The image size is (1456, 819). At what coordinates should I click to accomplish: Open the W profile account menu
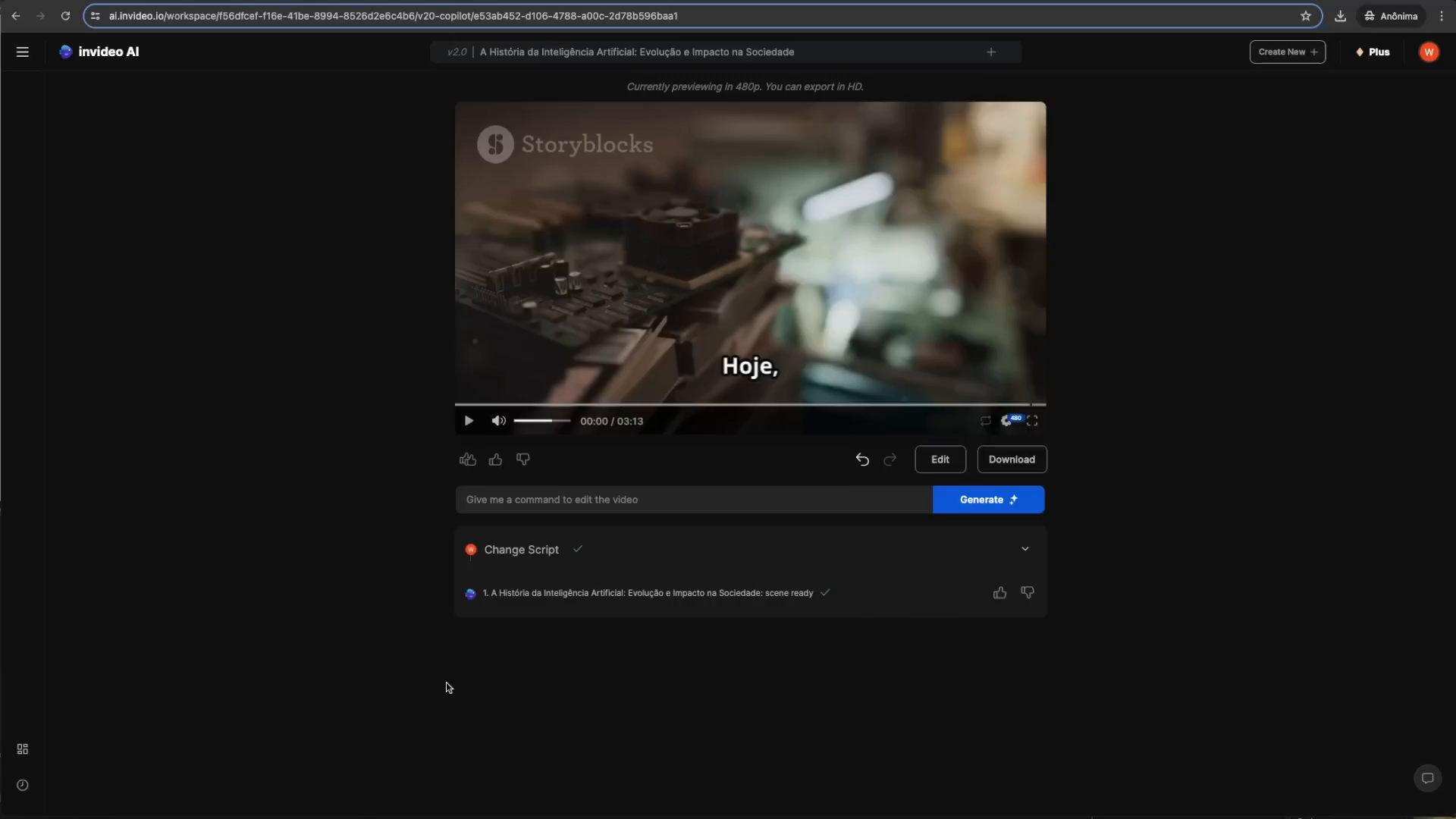(x=1429, y=52)
